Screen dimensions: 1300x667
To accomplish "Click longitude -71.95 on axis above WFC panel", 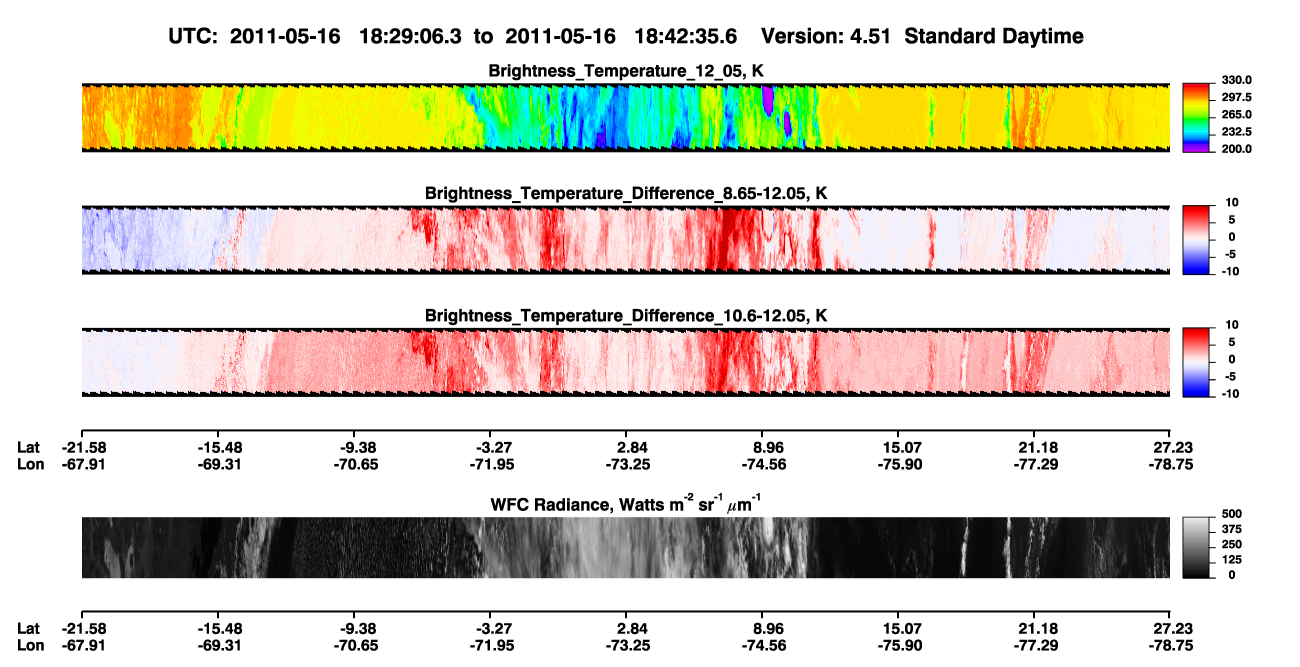I will pyautogui.click(x=493, y=464).
